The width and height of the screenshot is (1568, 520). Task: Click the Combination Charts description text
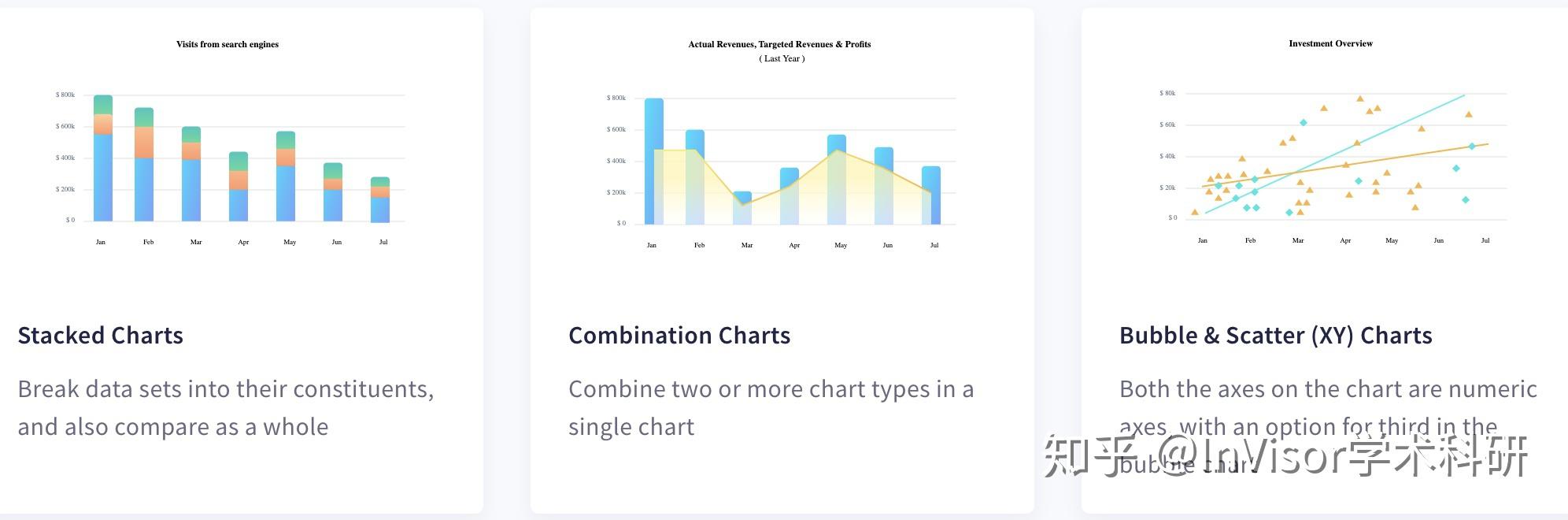click(x=771, y=408)
